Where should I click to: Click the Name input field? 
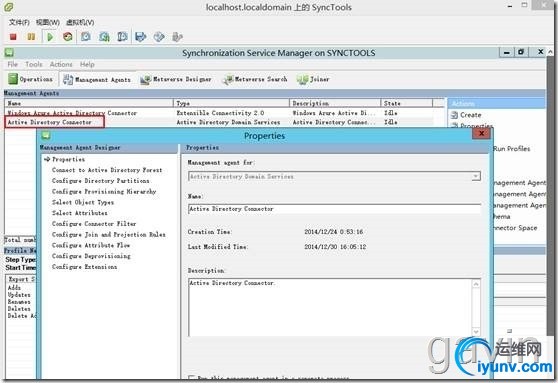(335, 209)
